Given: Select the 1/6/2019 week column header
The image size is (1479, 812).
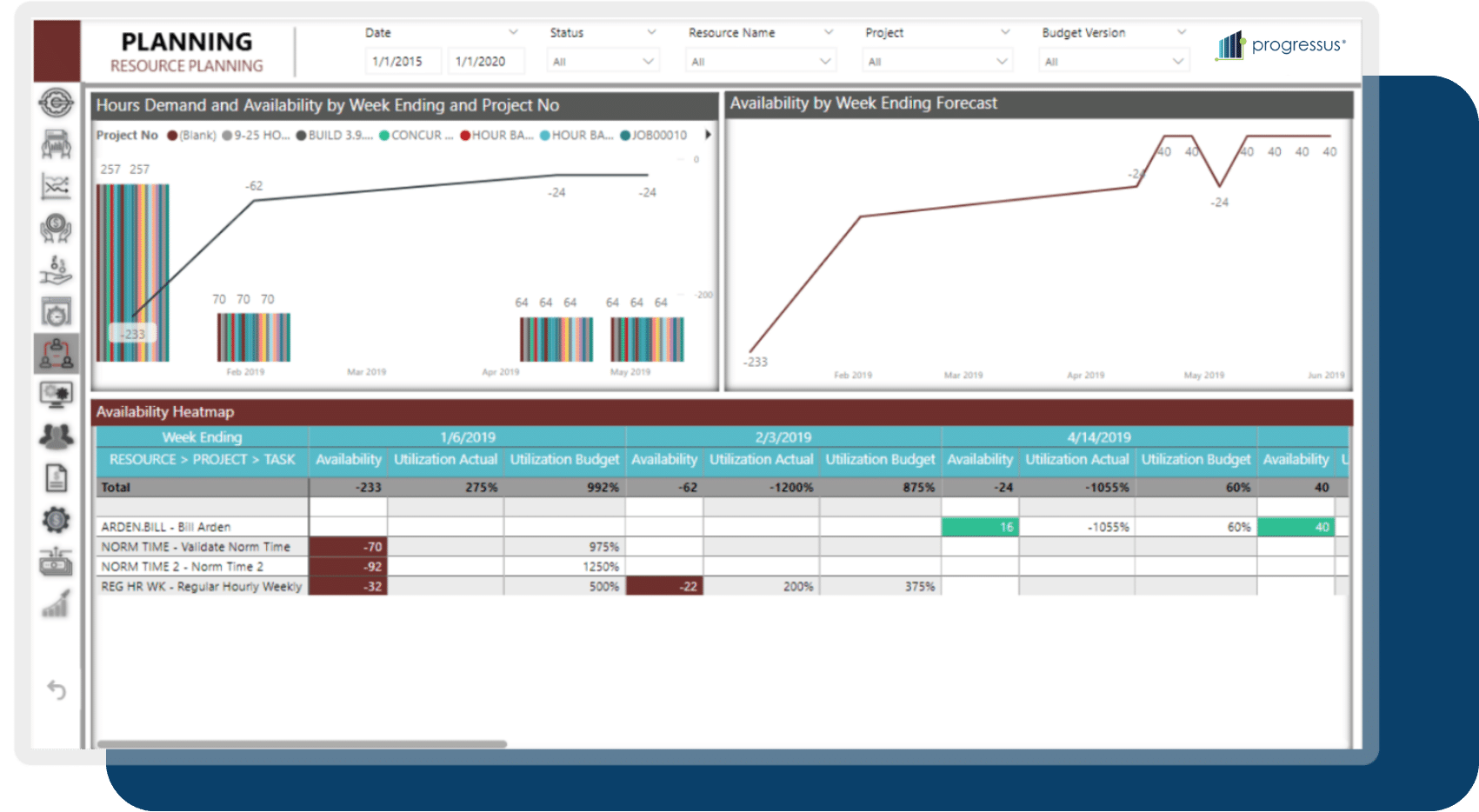Looking at the screenshot, I should pos(468,437).
